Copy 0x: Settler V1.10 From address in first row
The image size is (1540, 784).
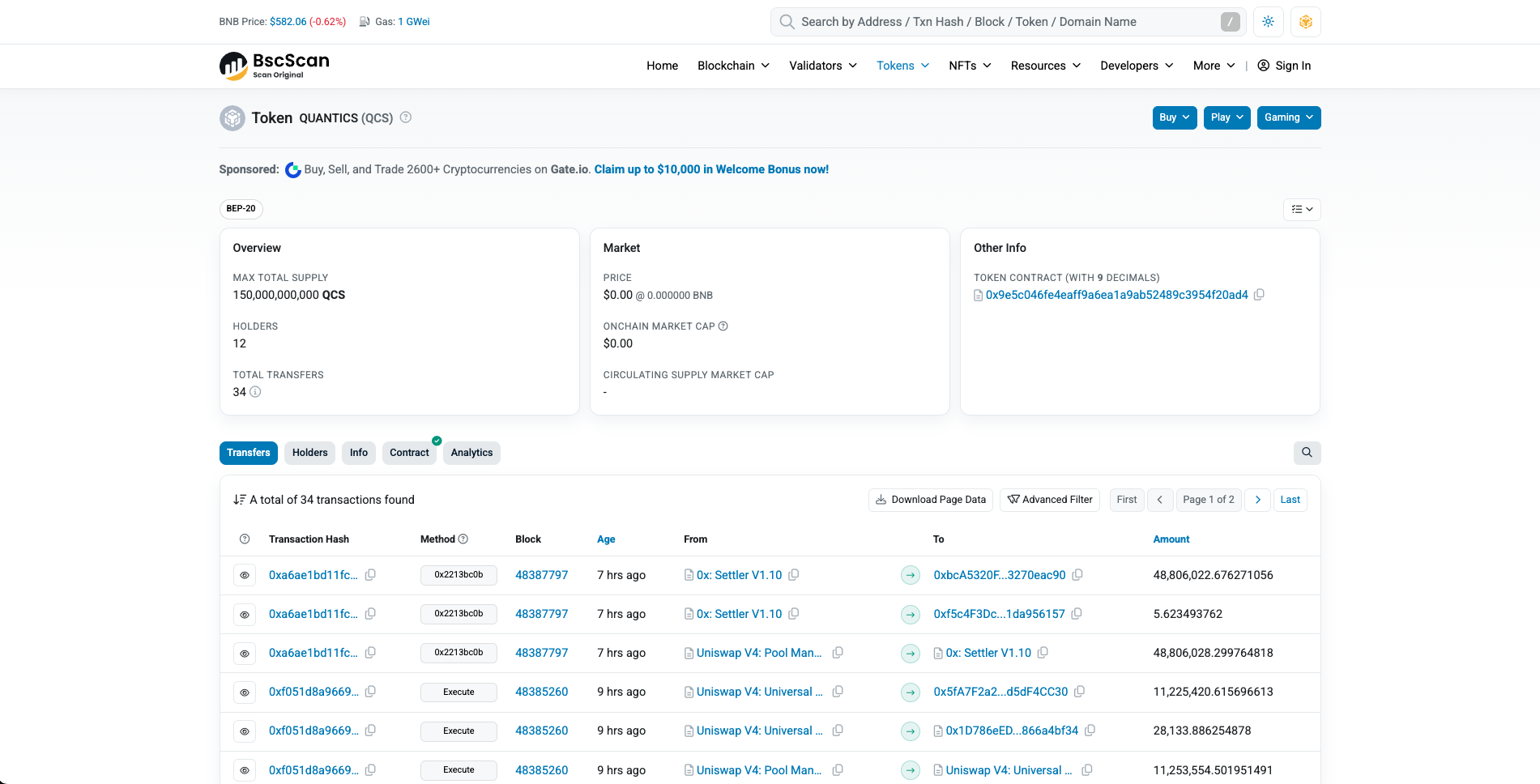[x=794, y=575]
